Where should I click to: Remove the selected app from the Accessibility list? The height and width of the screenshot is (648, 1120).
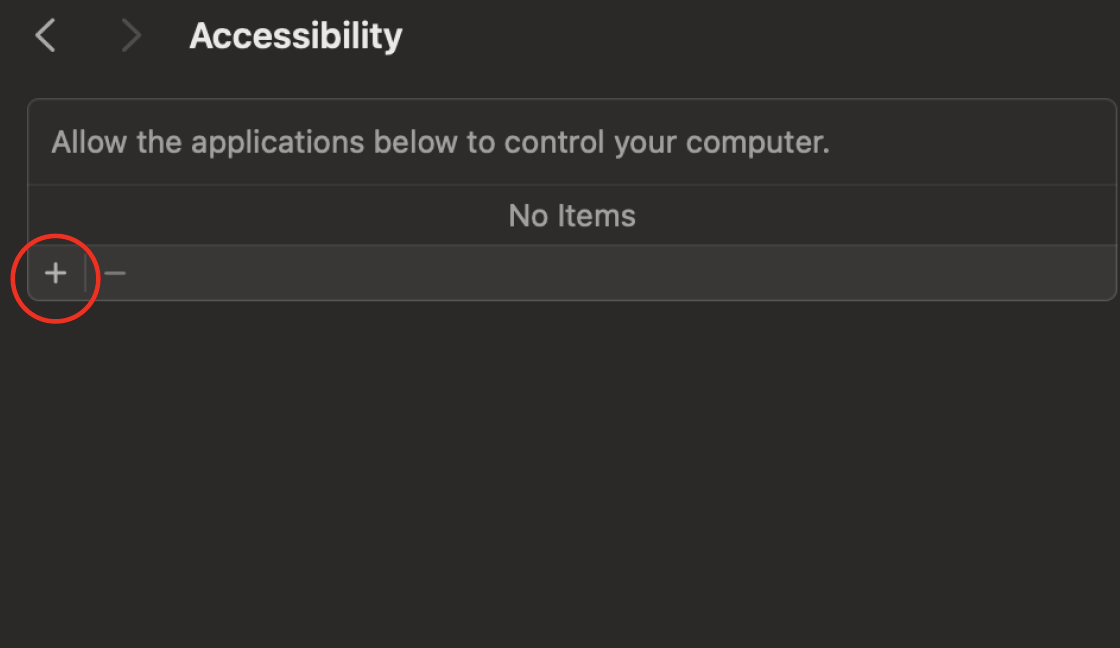[x=115, y=273]
